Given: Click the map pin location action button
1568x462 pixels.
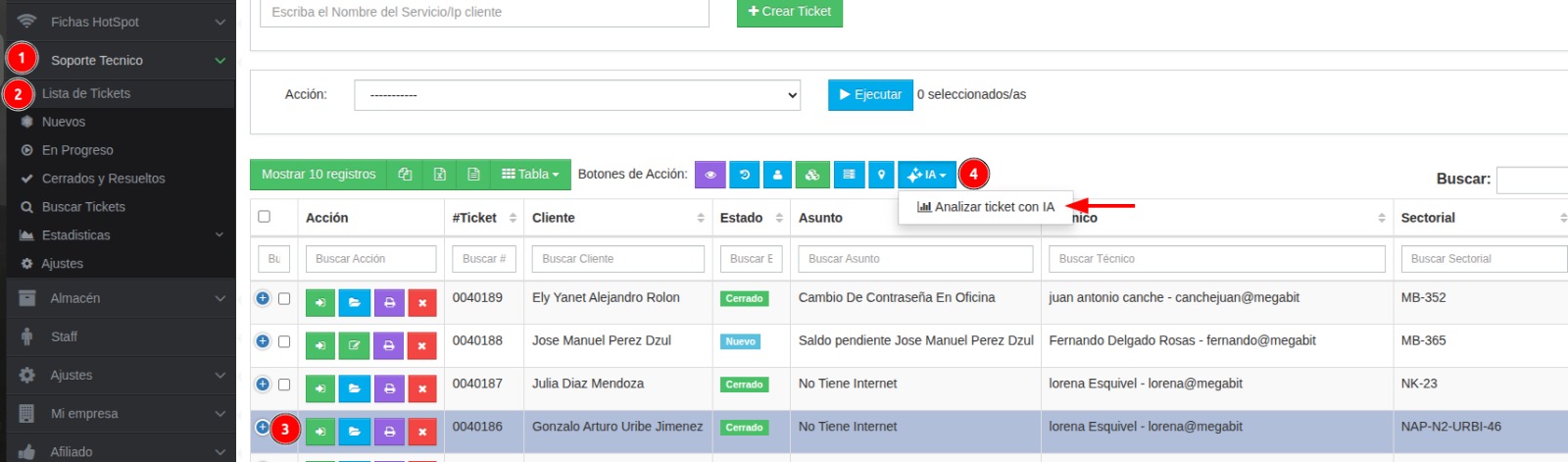Looking at the screenshot, I should click(x=881, y=175).
